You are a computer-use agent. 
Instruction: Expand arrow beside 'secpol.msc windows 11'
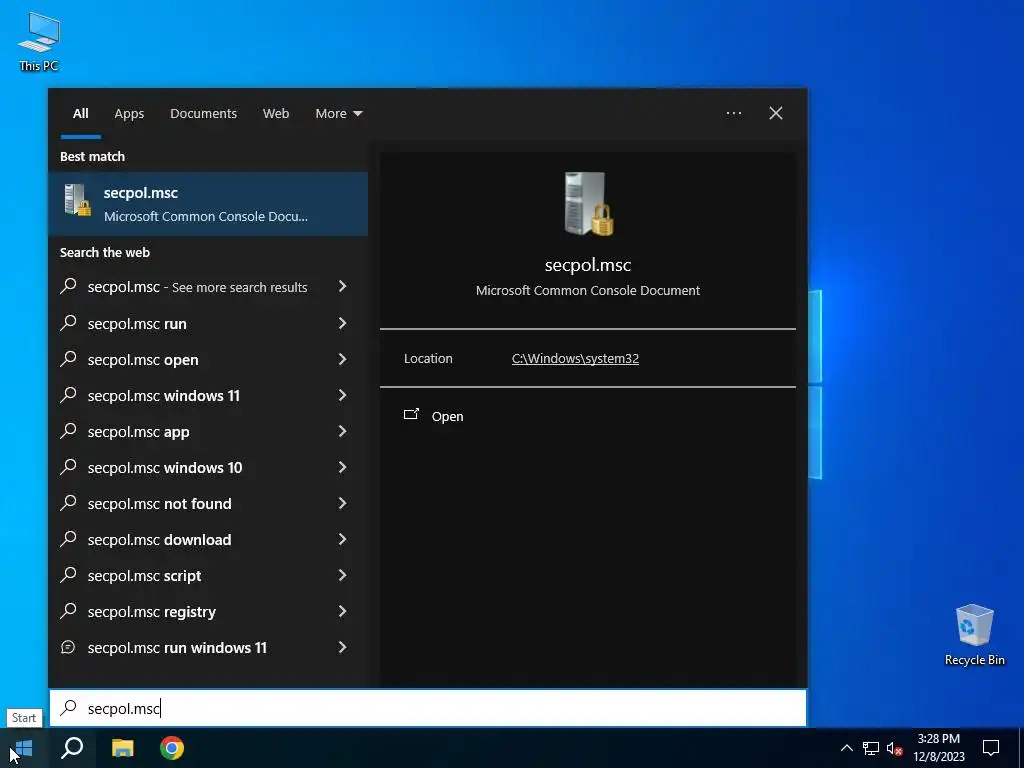tap(342, 395)
